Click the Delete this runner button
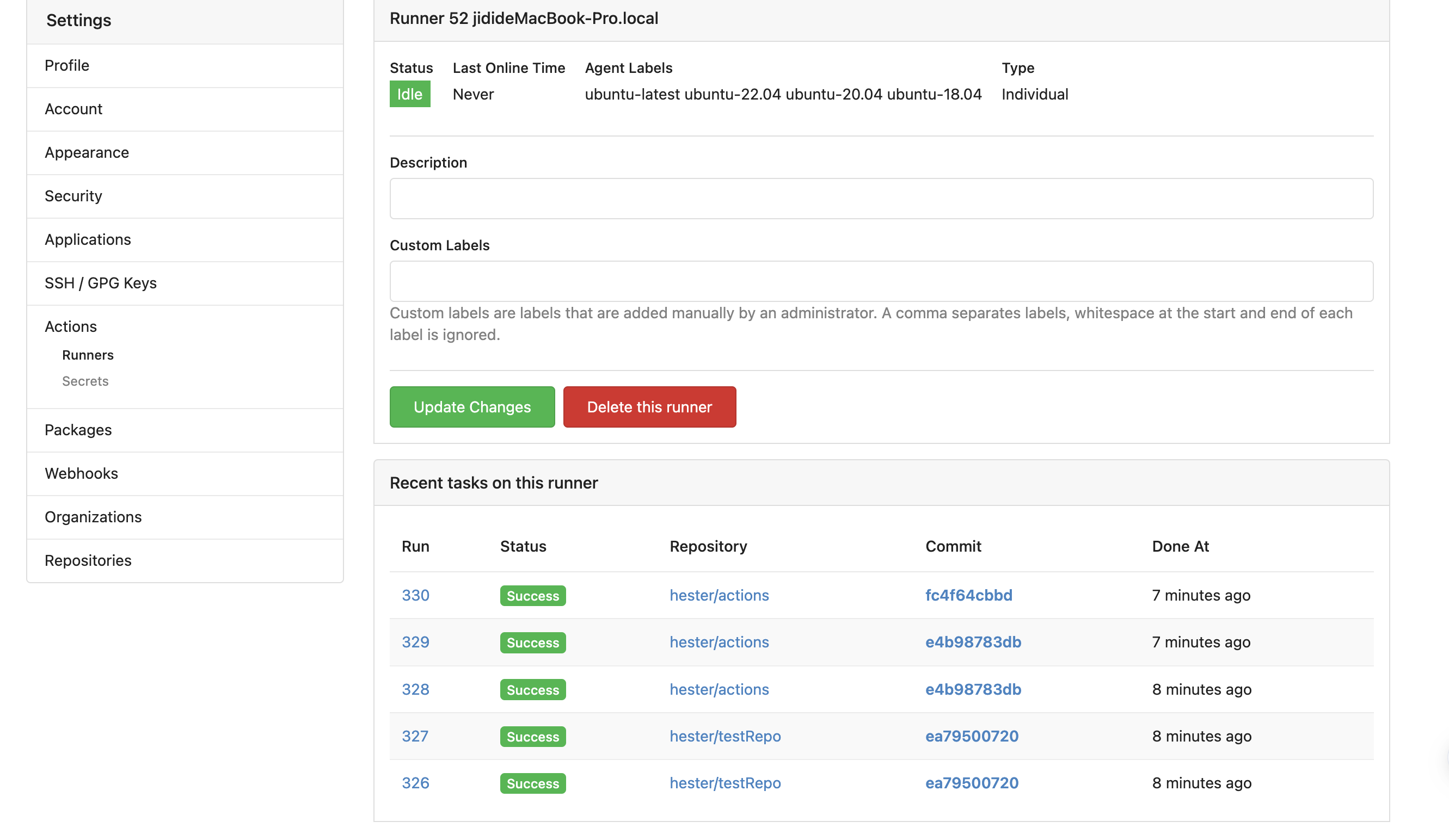The height and width of the screenshot is (840, 1449). click(650, 407)
